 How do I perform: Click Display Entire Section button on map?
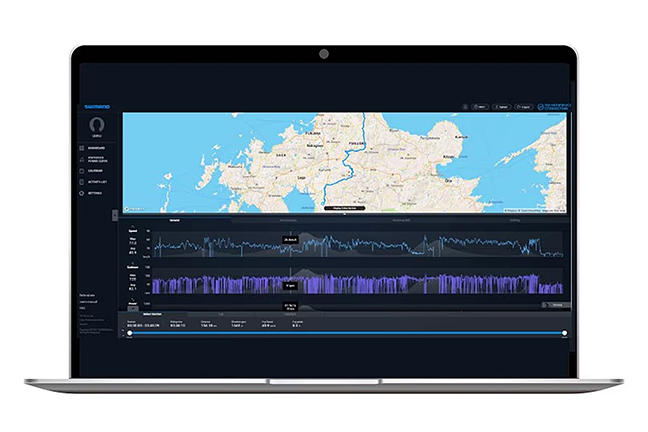coord(345,208)
